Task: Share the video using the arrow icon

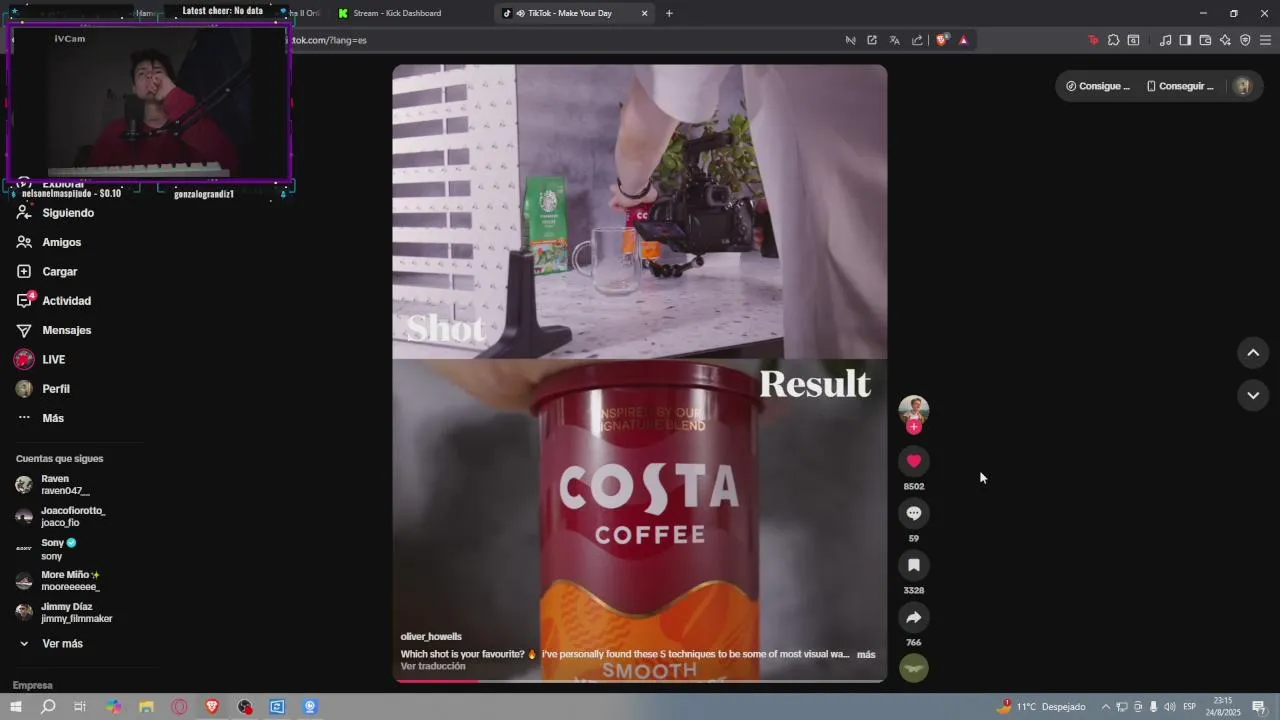Action: tap(913, 617)
